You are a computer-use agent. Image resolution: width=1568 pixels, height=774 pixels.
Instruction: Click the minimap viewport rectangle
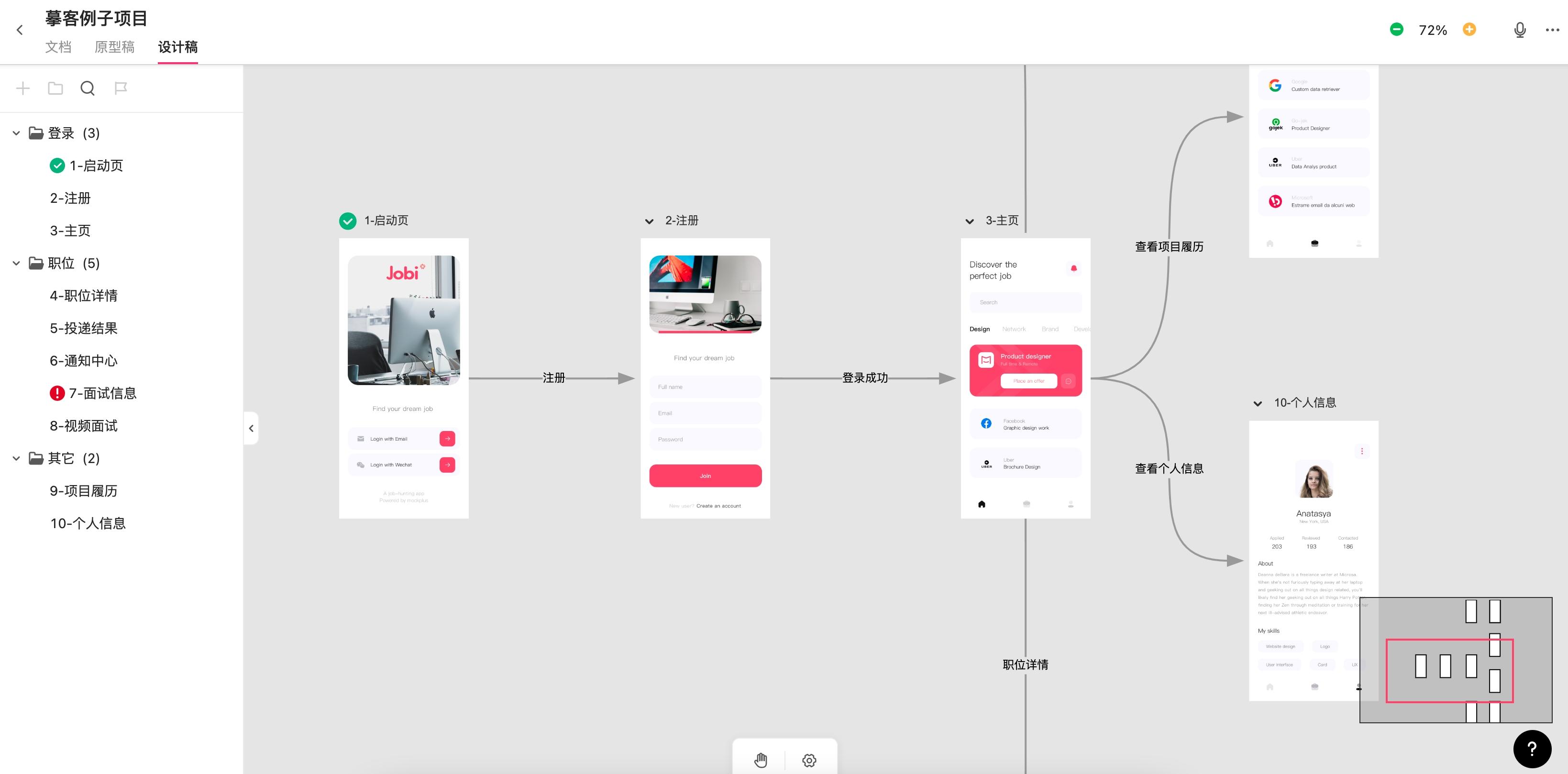[x=1449, y=671]
